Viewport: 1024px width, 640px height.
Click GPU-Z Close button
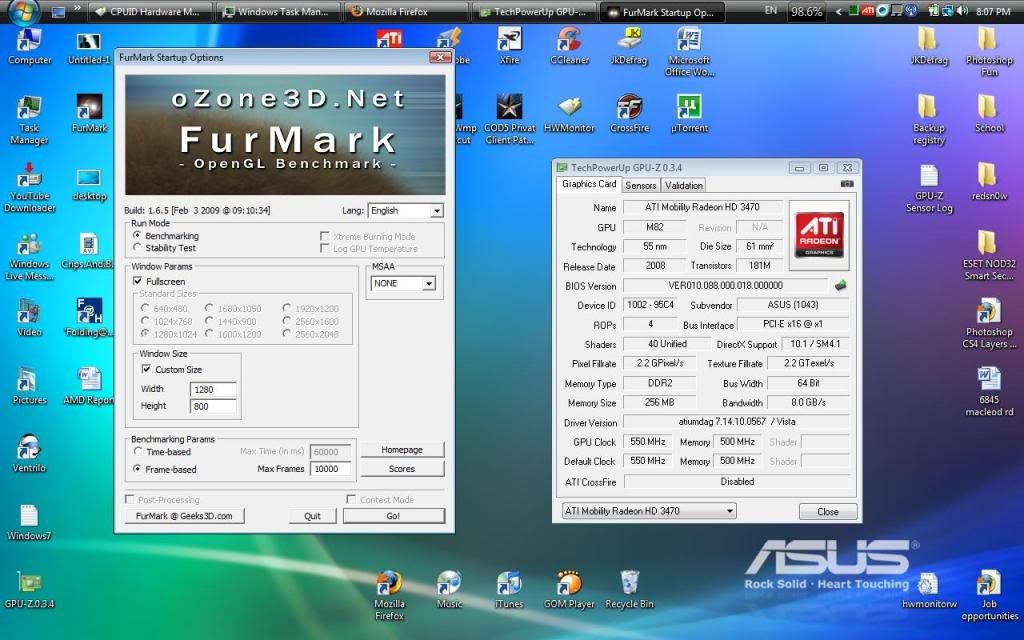(x=827, y=511)
